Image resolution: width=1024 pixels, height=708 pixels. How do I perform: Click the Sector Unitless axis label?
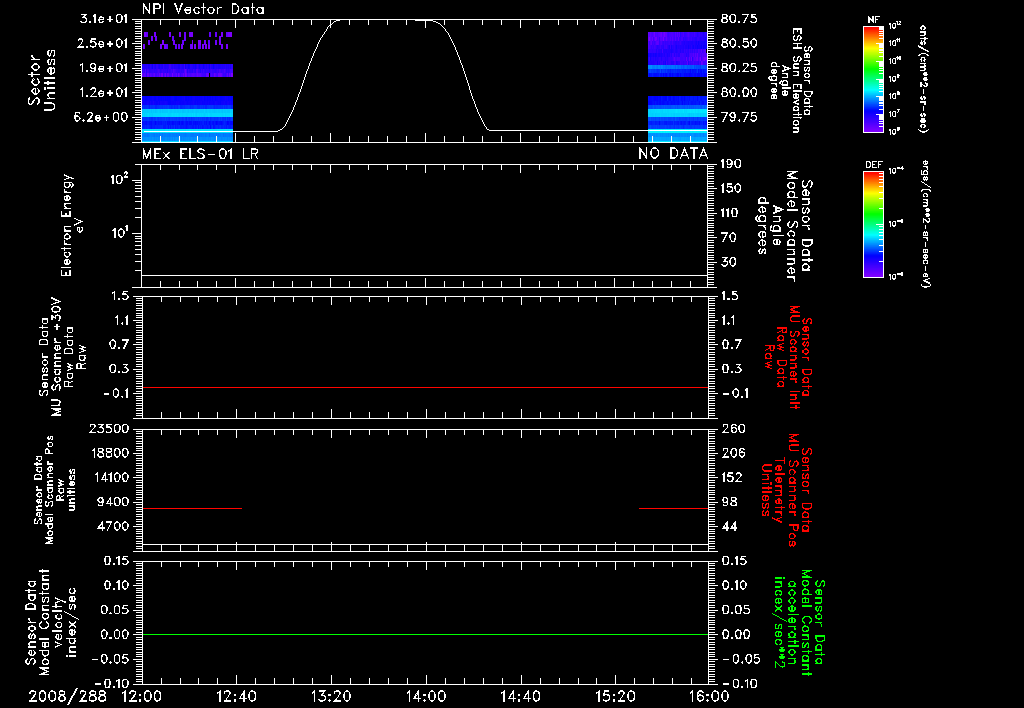(42, 80)
